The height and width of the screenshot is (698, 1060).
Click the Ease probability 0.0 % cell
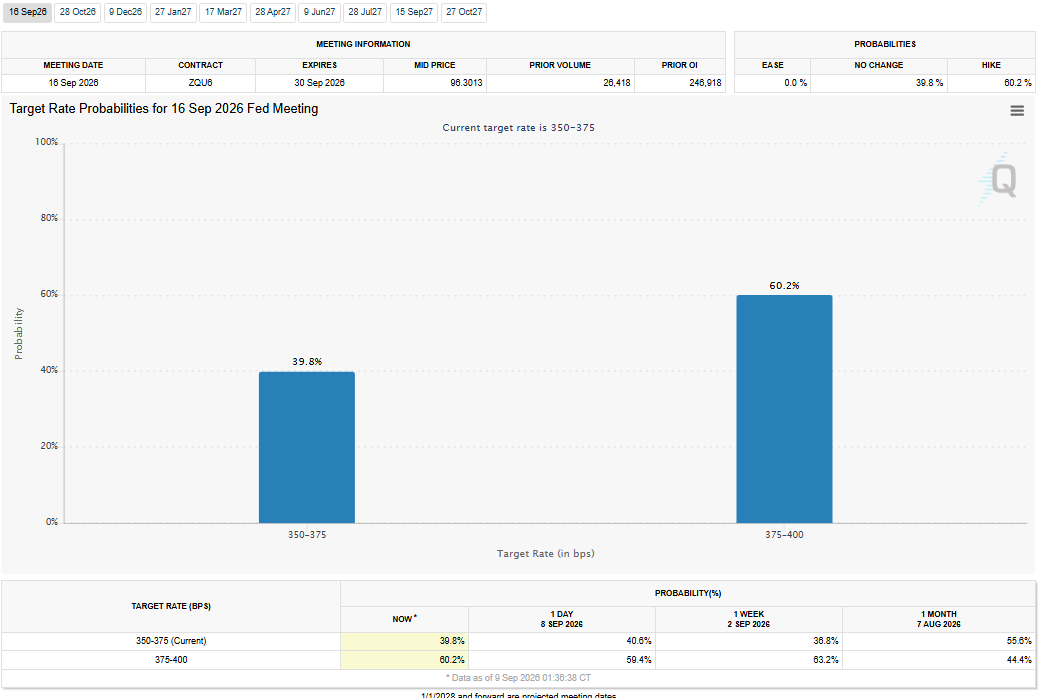[x=773, y=83]
